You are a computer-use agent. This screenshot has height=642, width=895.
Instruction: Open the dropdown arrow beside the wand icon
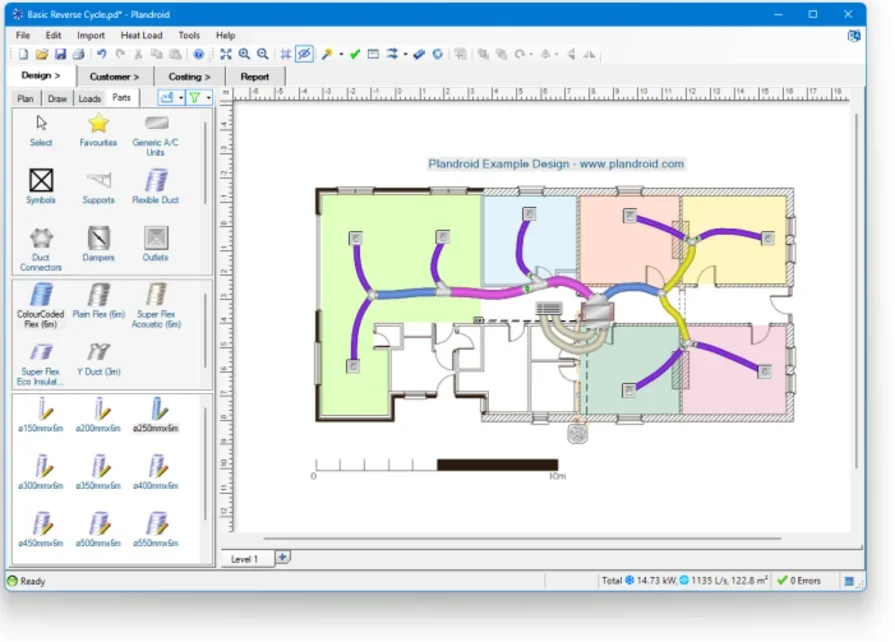(341, 55)
